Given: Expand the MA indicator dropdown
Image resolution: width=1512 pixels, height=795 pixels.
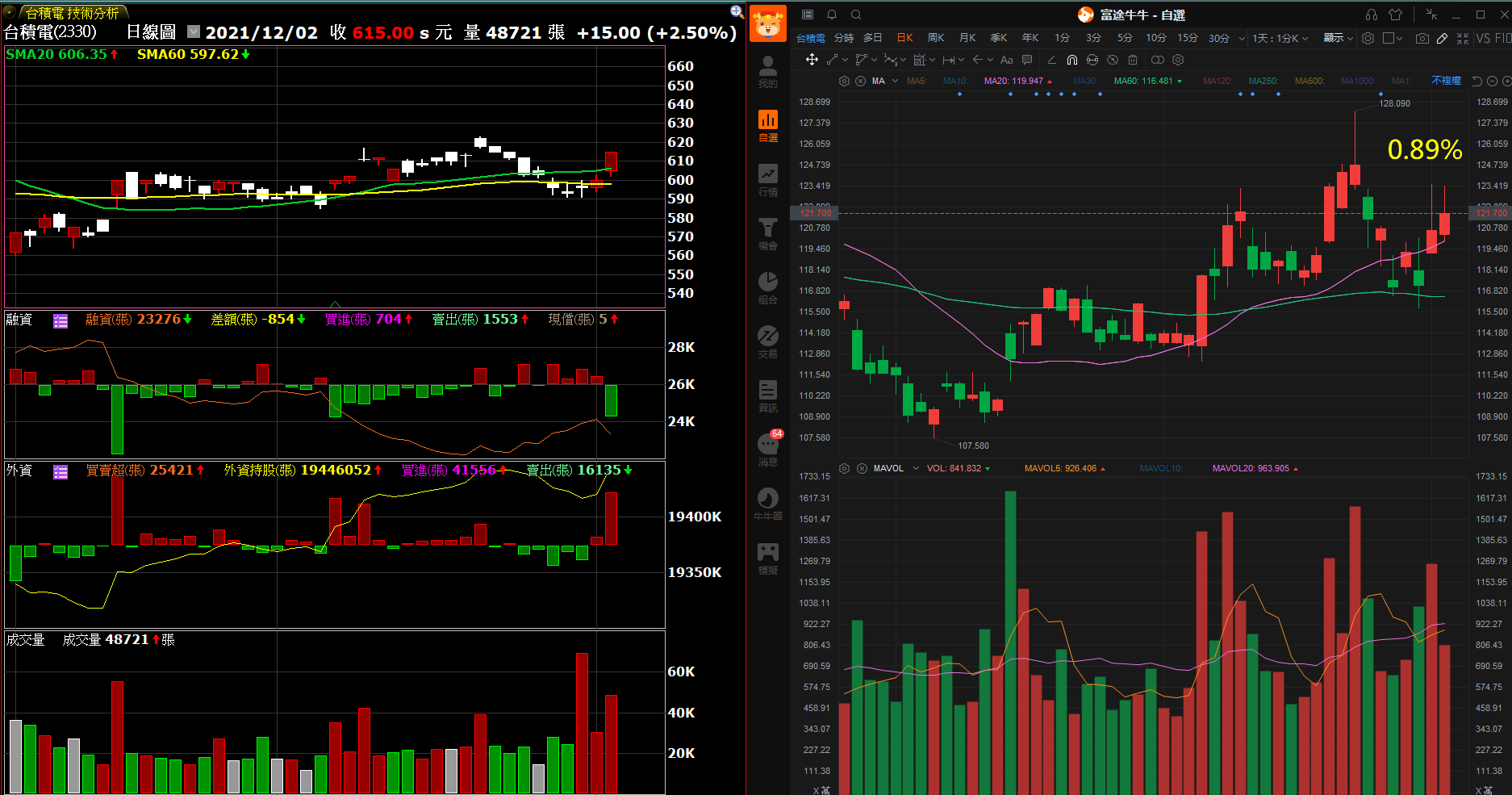Looking at the screenshot, I should point(895,81).
